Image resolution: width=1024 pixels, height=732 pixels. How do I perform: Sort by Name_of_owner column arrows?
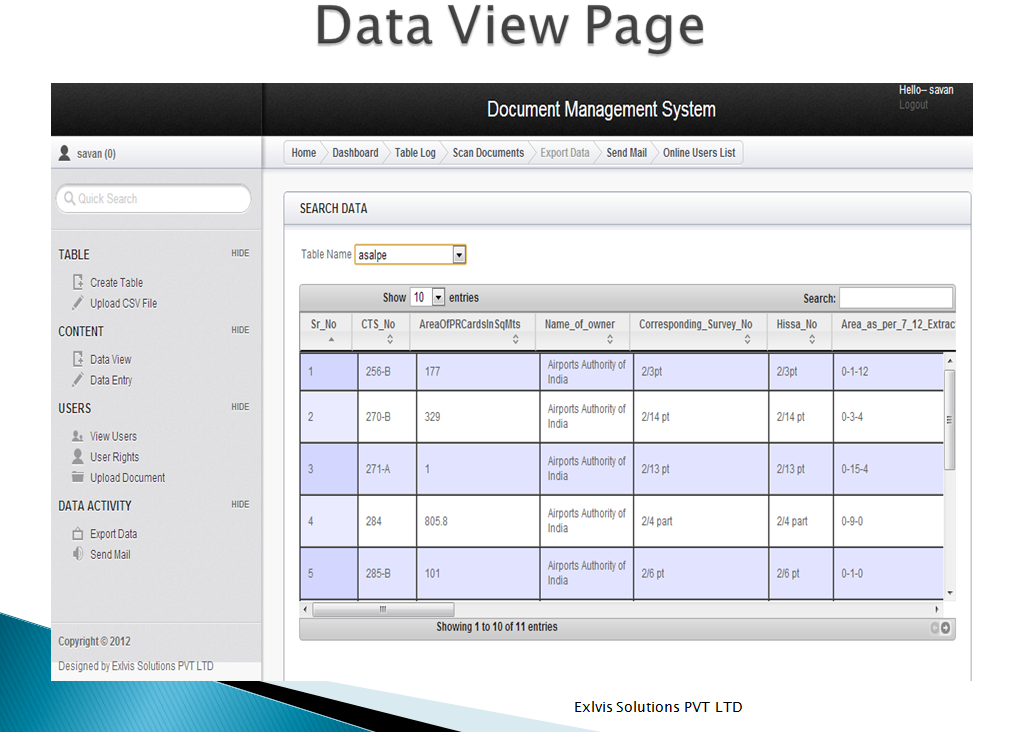click(609, 339)
